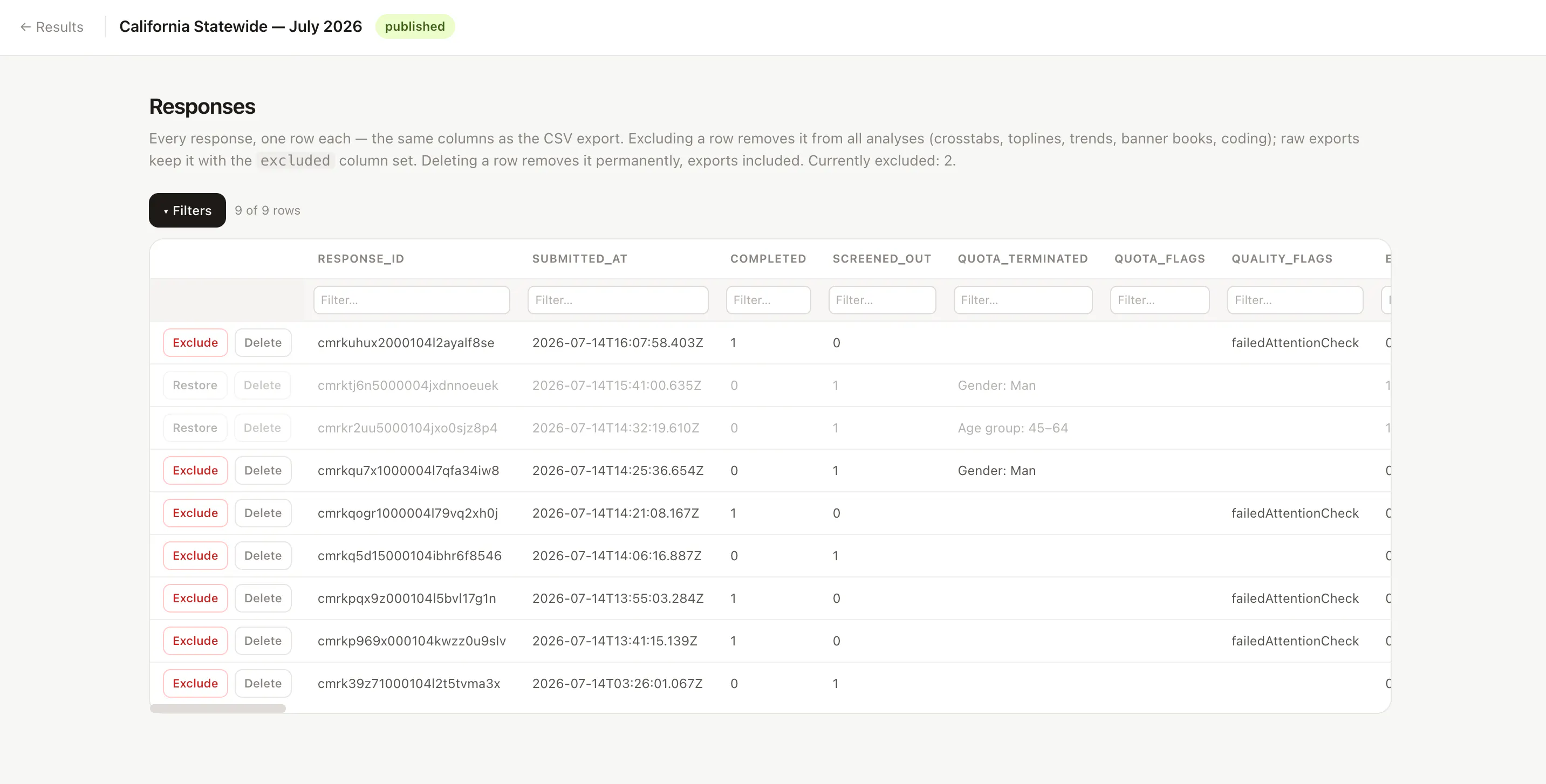Screen dimensions: 1546x784
Task: Delete response cmrkr2uu5000104jxo0sjz8p4
Action: [x=263, y=428]
